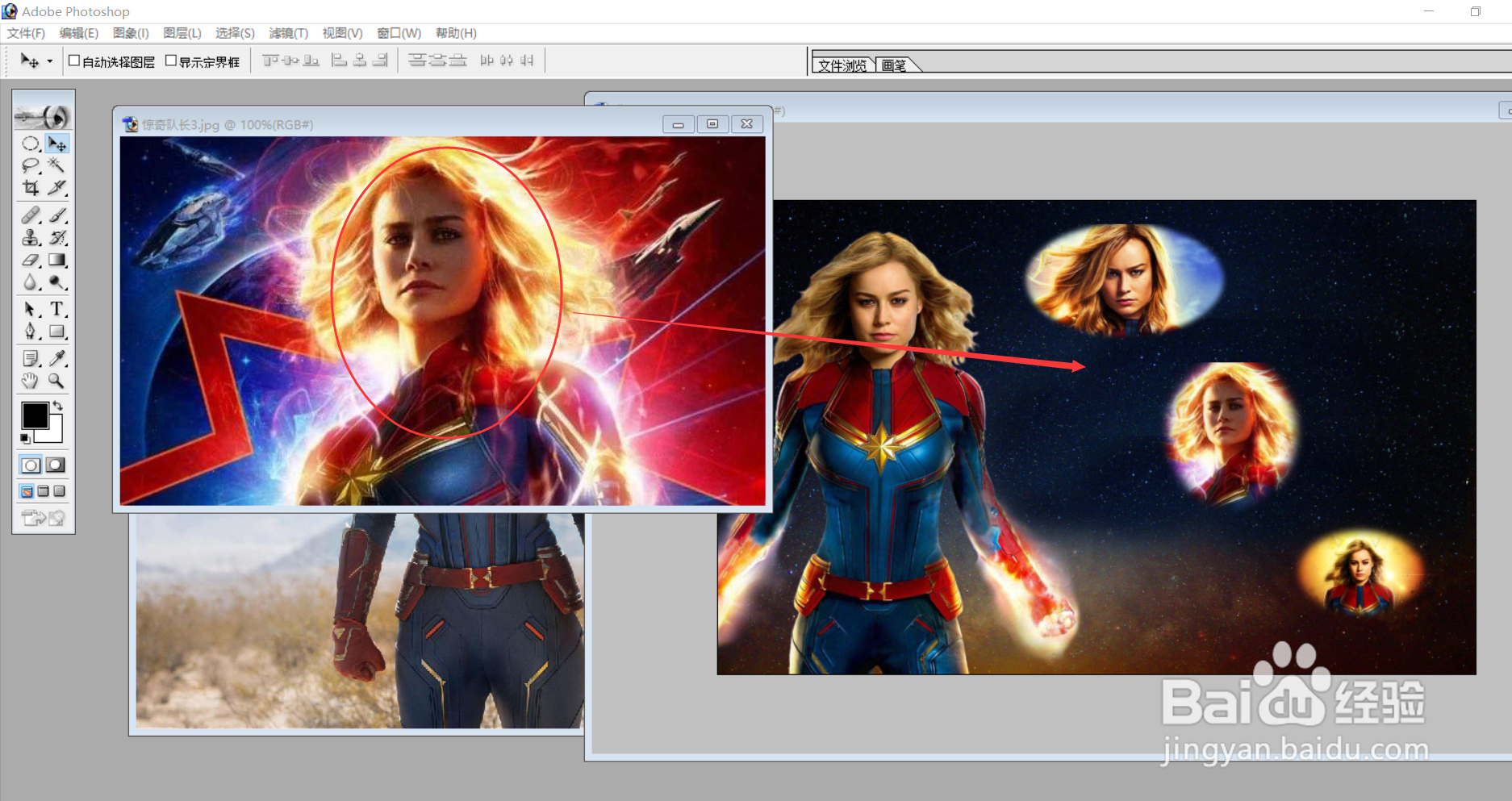This screenshot has height=801, width=1512.
Task: Select the Pen tool
Action: (31, 332)
